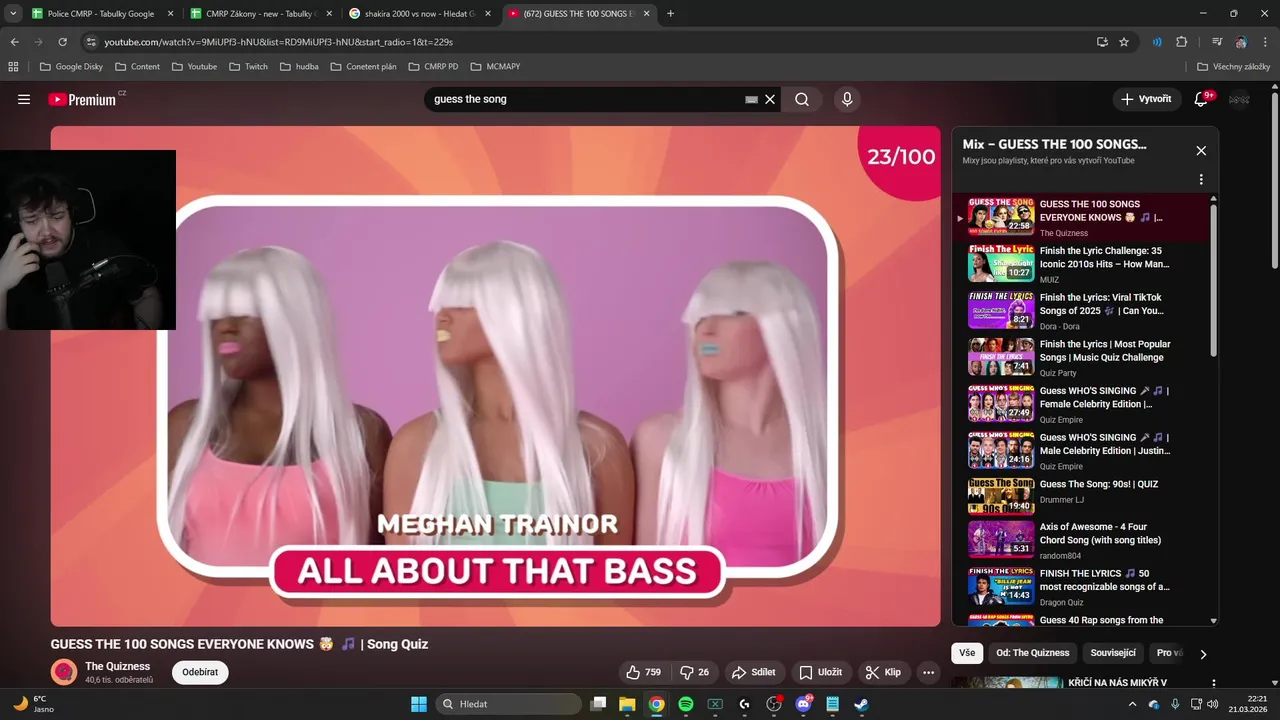1280x720 pixels.
Task: Open the blue sound-wave extension icon
Action: click(1157, 42)
